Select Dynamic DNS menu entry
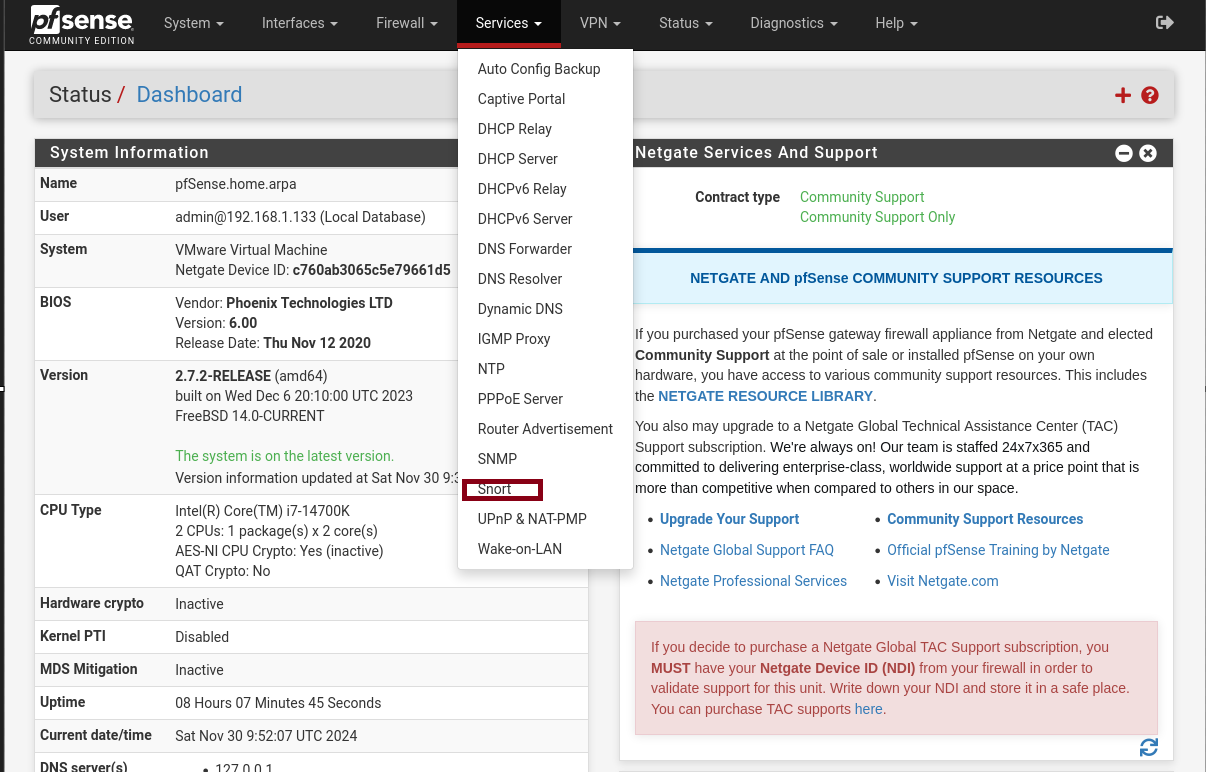 tap(545, 309)
